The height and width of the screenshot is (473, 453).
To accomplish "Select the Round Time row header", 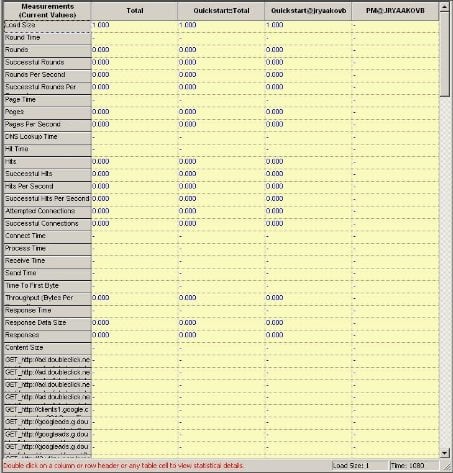I will [47, 39].
